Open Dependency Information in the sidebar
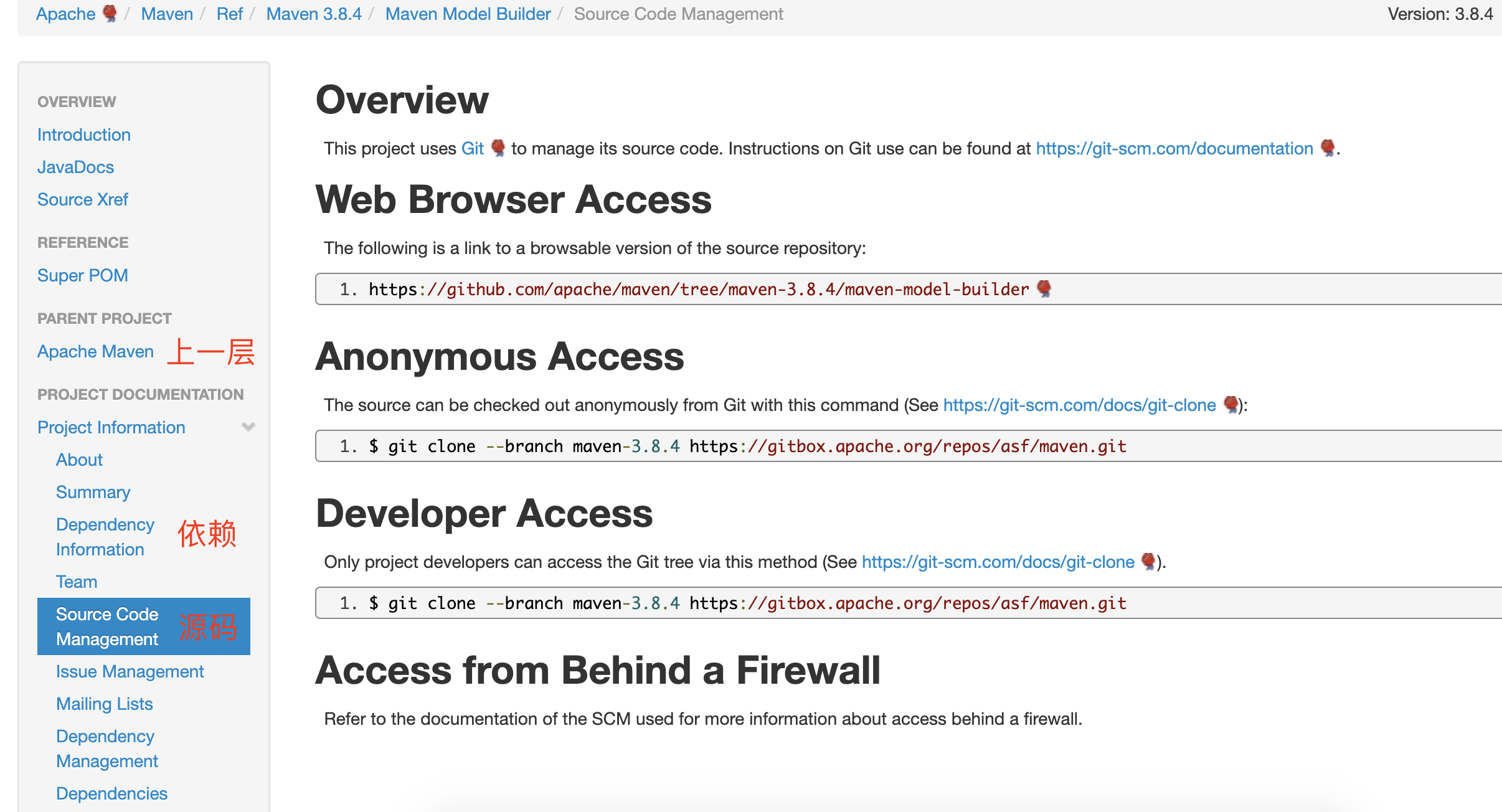 coord(105,537)
